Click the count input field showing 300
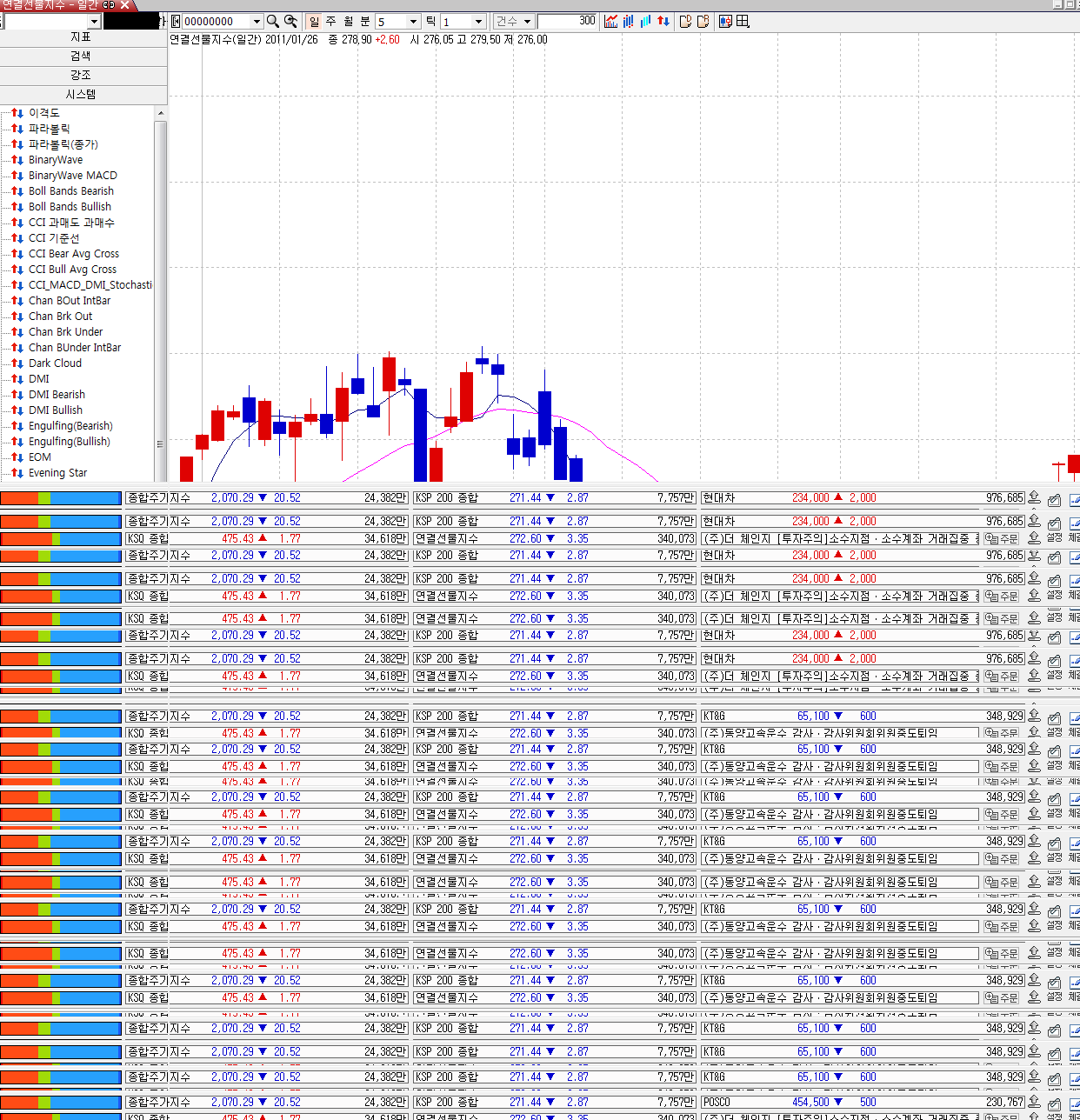 (567, 21)
